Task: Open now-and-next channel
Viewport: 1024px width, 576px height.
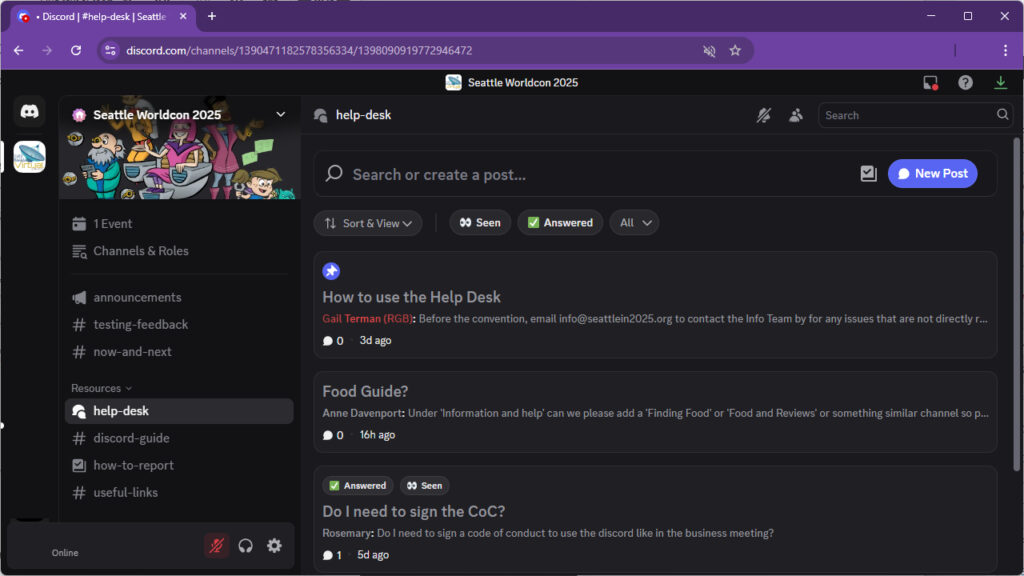Action: pyautogui.click(x=179, y=351)
